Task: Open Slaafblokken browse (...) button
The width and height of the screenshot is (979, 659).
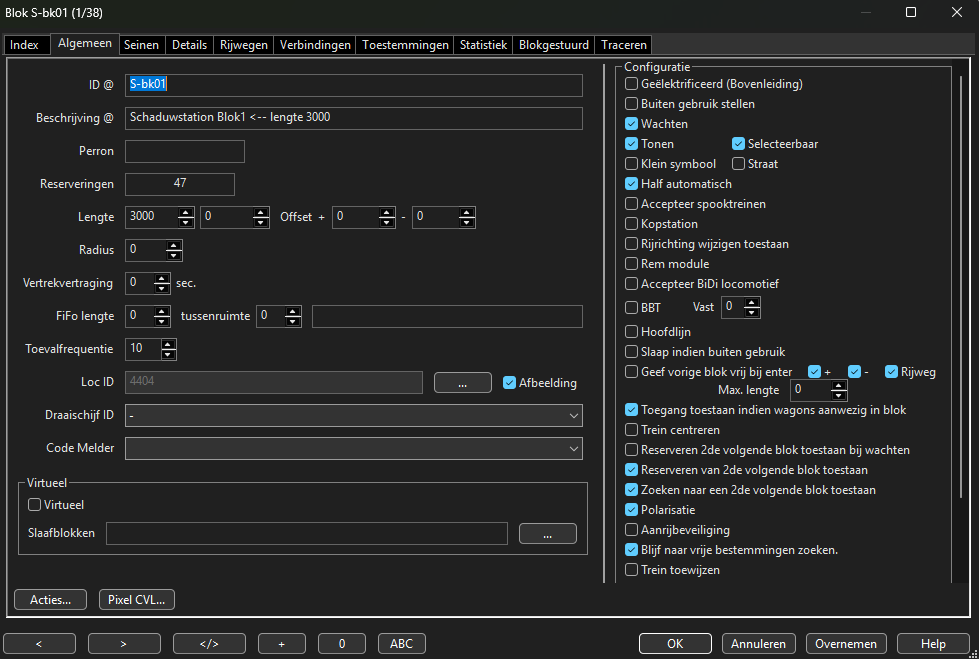Action: pos(547,534)
